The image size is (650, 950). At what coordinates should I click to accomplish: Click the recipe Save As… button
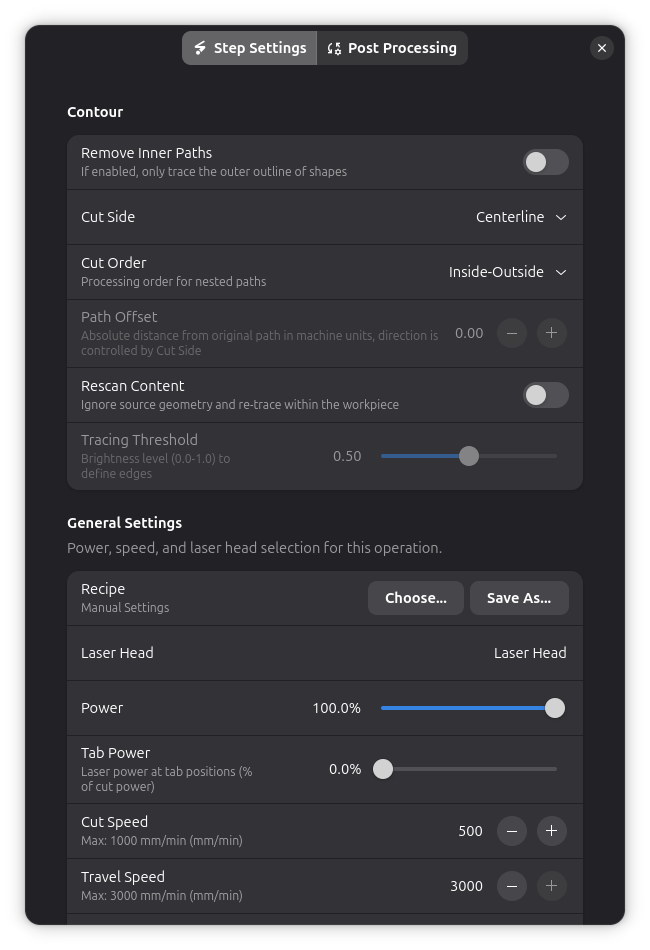[518, 598]
